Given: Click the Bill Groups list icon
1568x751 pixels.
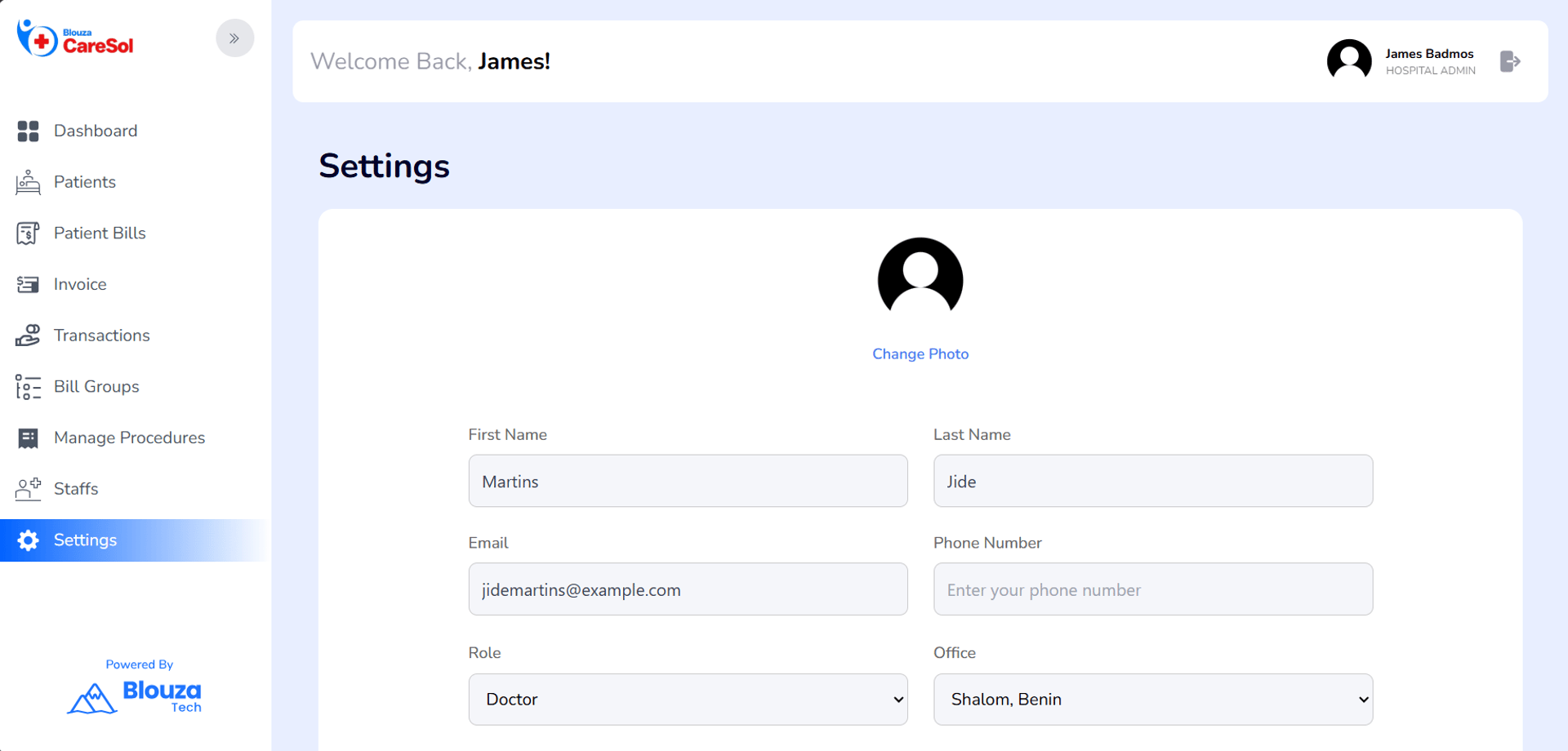Looking at the screenshot, I should [28, 387].
